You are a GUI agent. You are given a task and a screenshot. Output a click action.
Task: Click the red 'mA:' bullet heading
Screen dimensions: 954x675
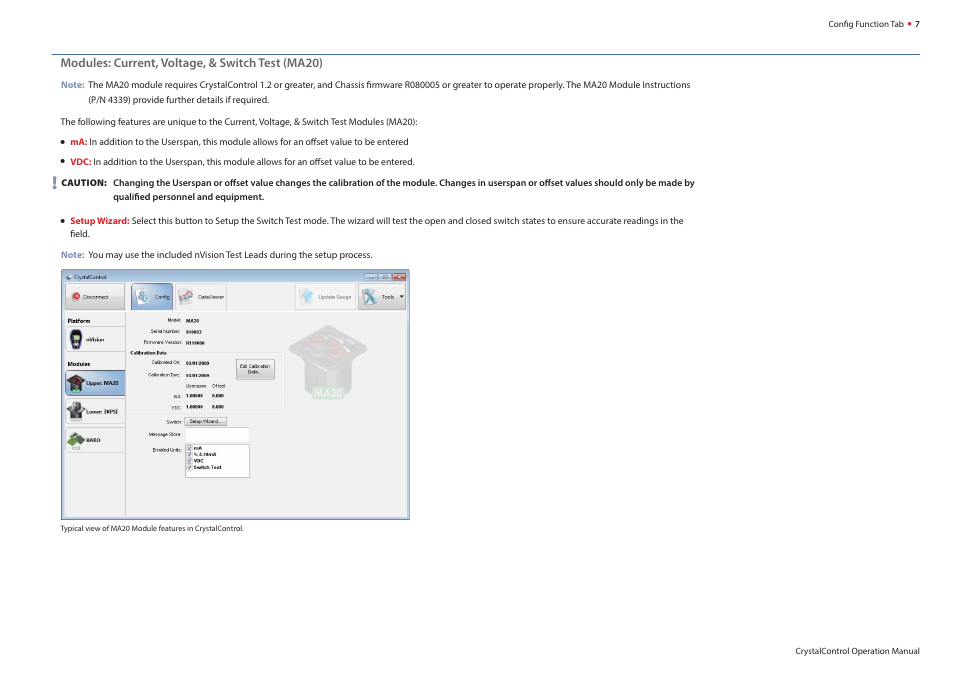[78, 142]
